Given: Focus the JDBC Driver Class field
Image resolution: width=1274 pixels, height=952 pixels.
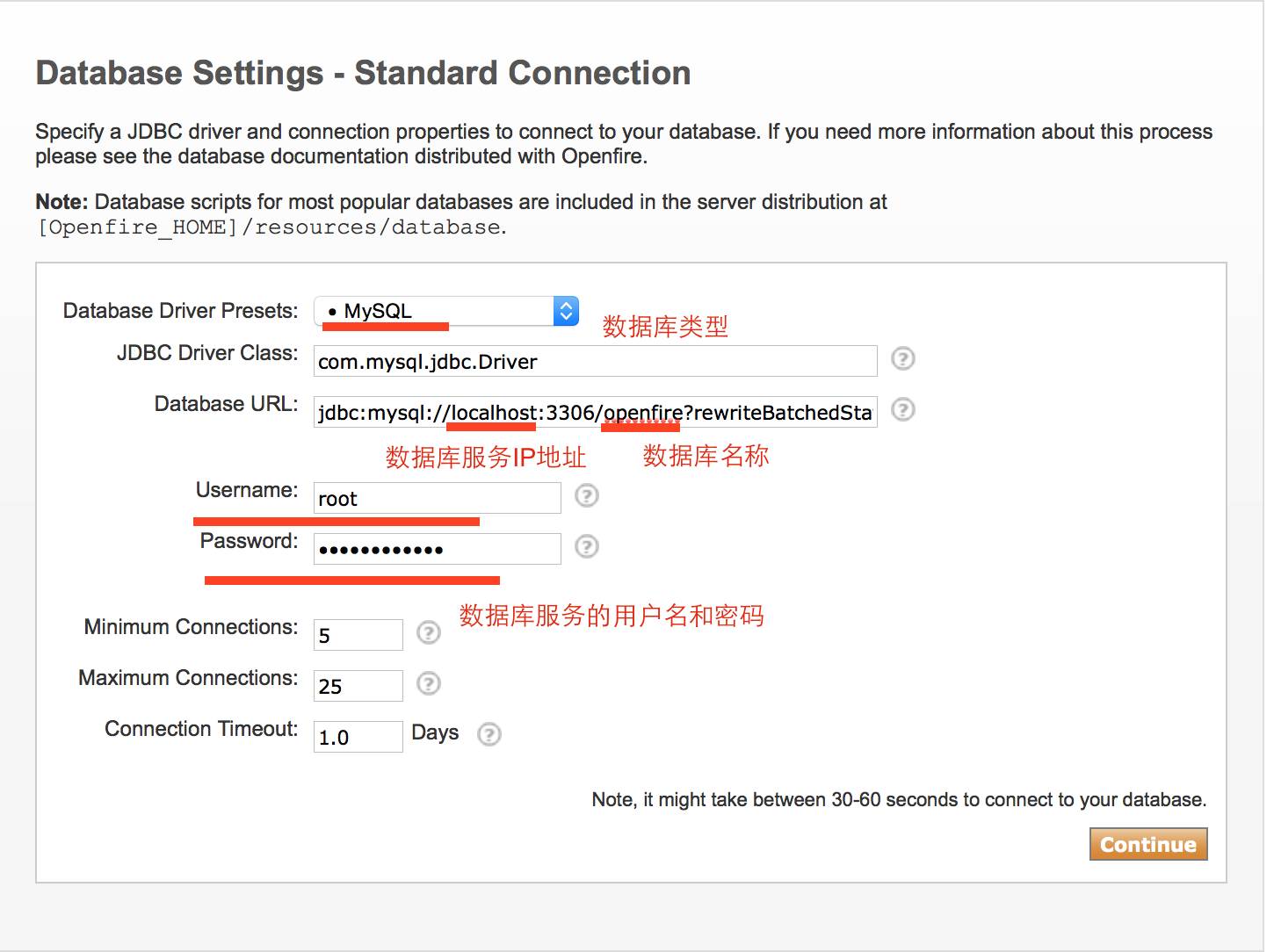Looking at the screenshot, I should [x=596, y=361].
